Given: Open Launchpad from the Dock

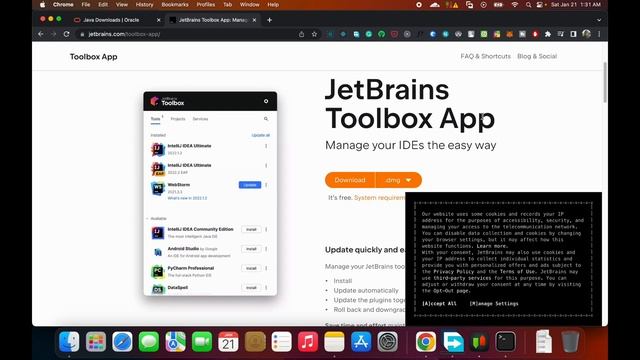Looking at the screenshot, I should point(96,341).
